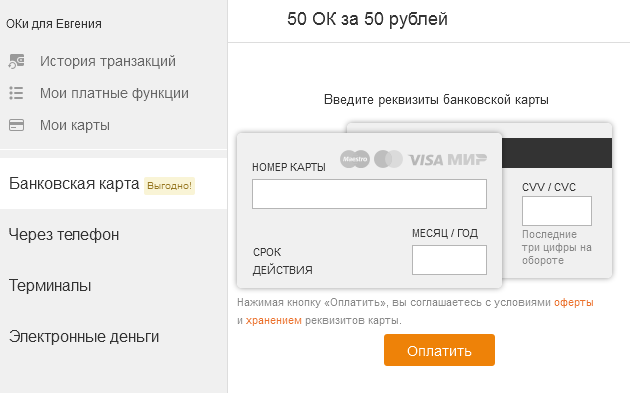This screenshot has width=630, height=393.
Task: Focus the Номер карты input field
Action: [x=369, y=194]
